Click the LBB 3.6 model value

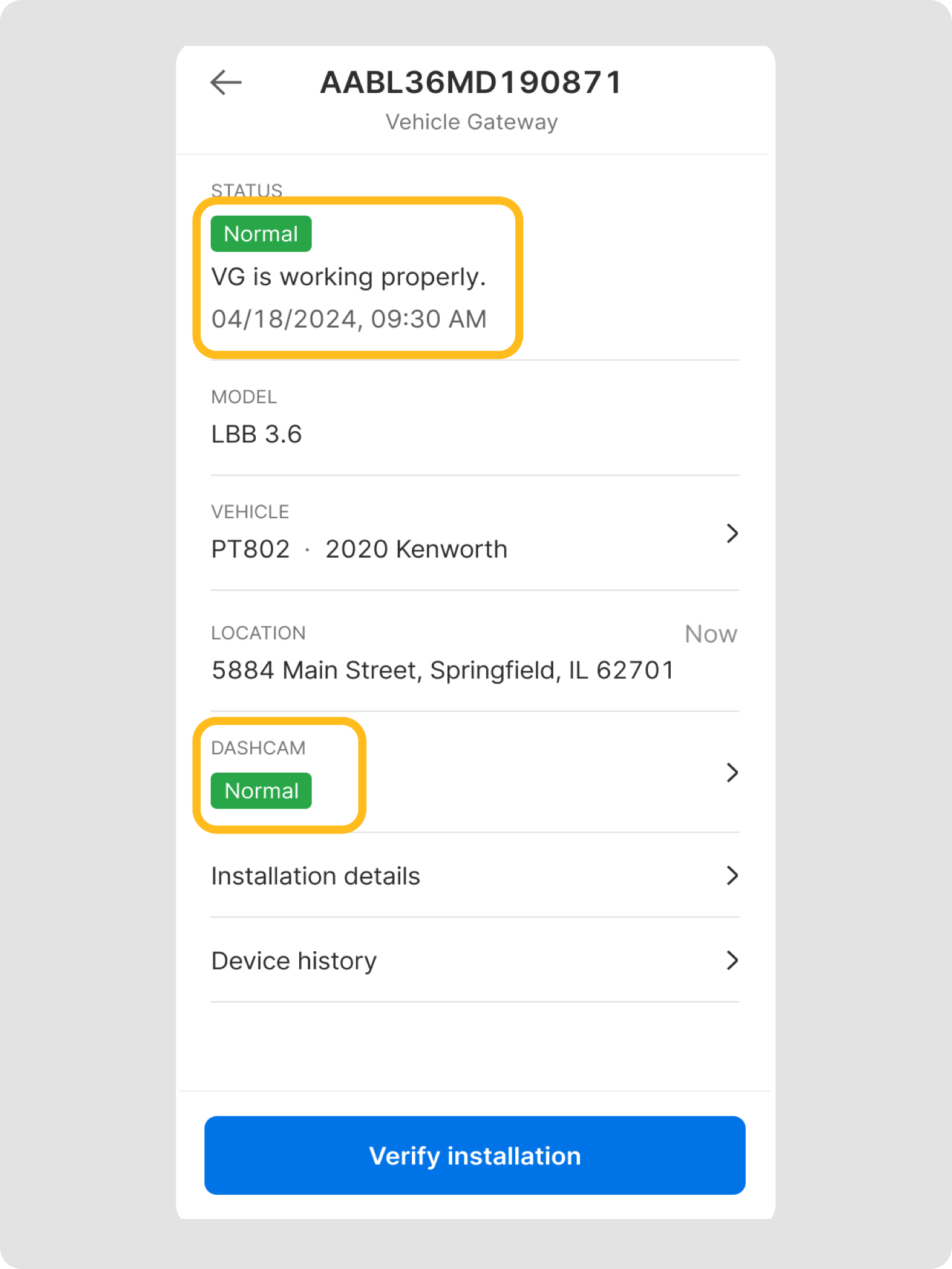pos(256,434)
